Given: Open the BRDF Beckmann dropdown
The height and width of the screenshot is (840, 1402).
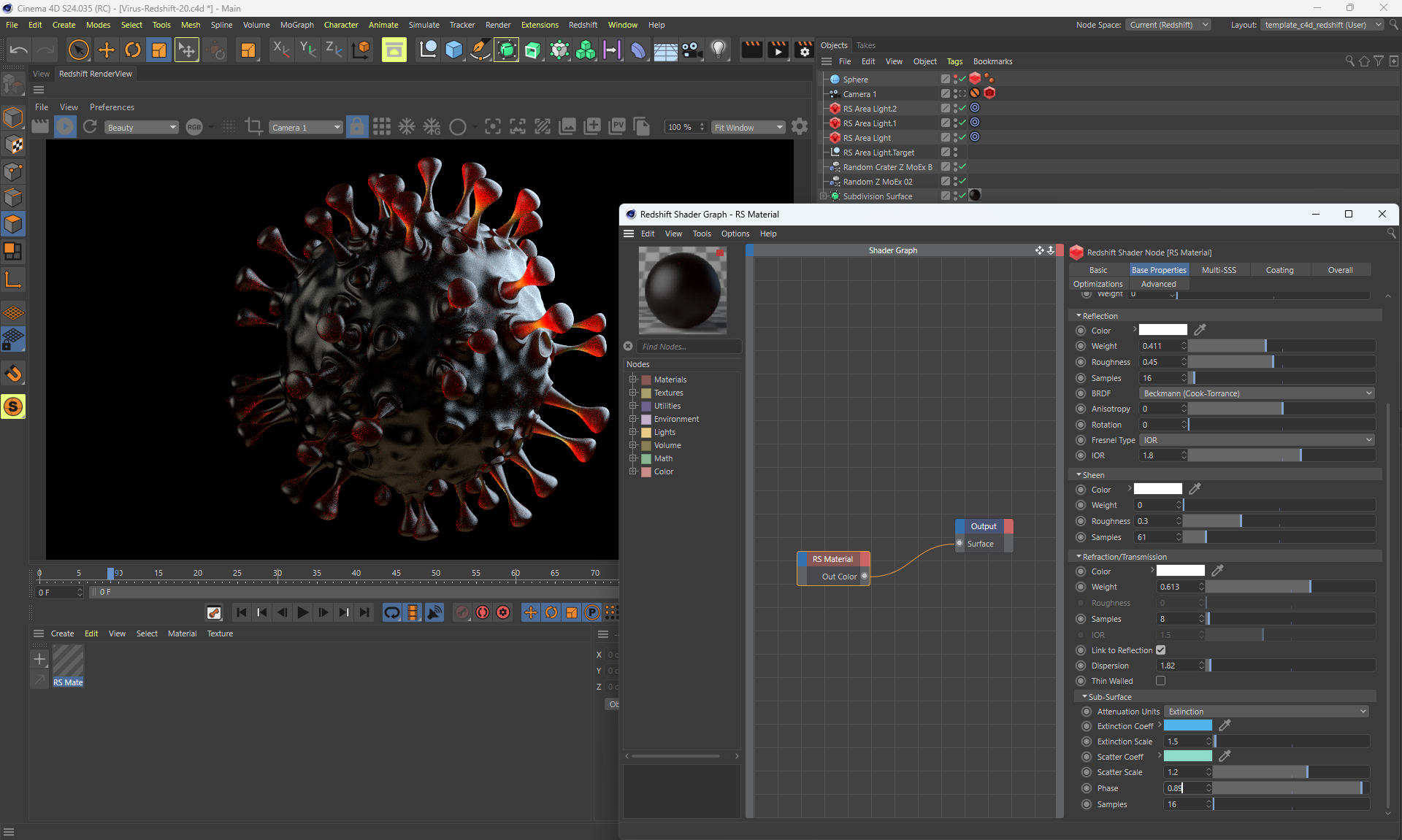Looking at the screenshot, I should coord(1257,393).
